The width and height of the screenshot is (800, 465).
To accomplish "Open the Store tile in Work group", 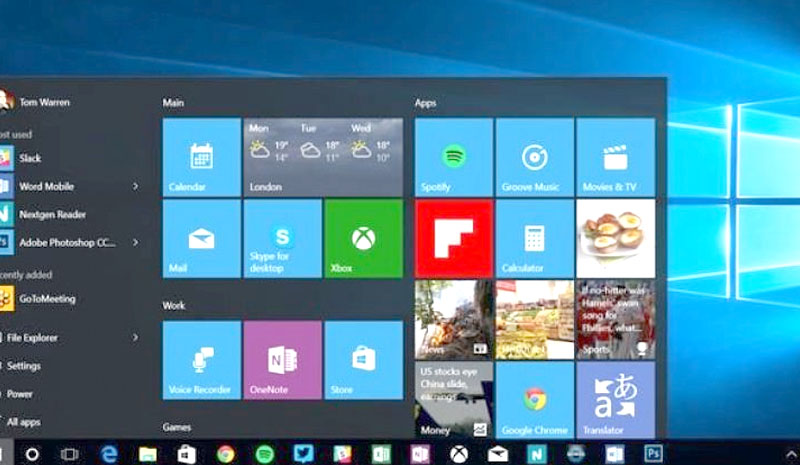I will (x=364, y=360).
